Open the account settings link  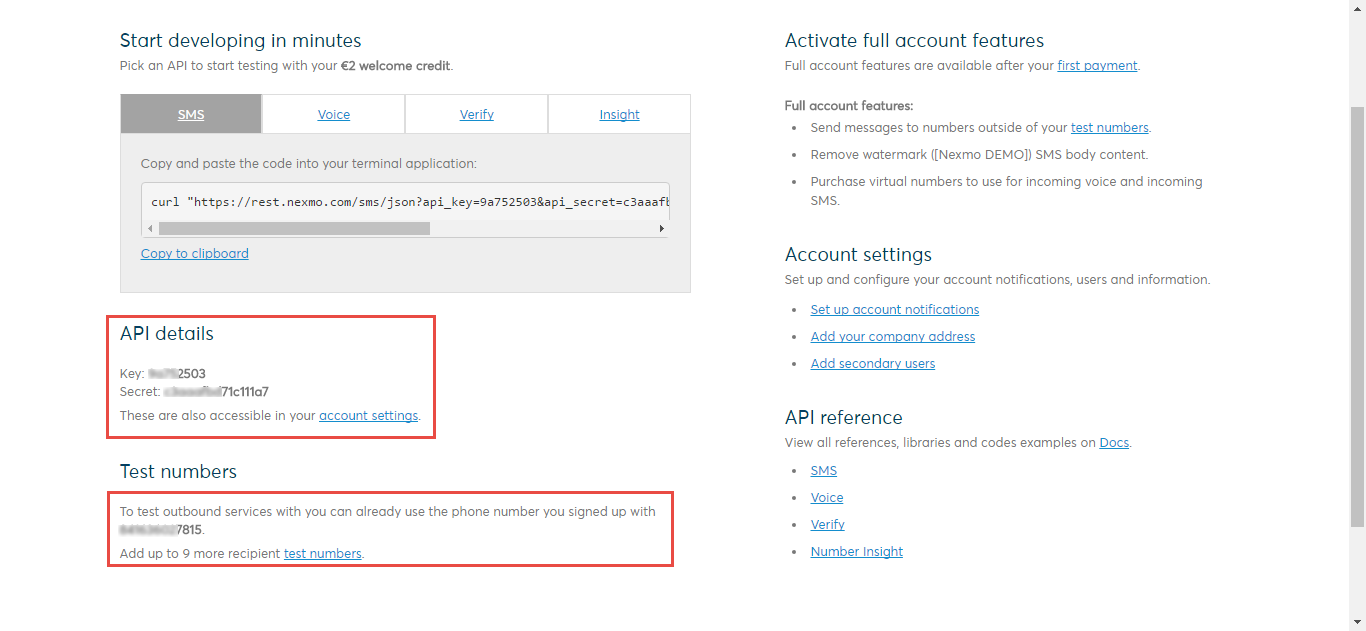click(368, 415)
